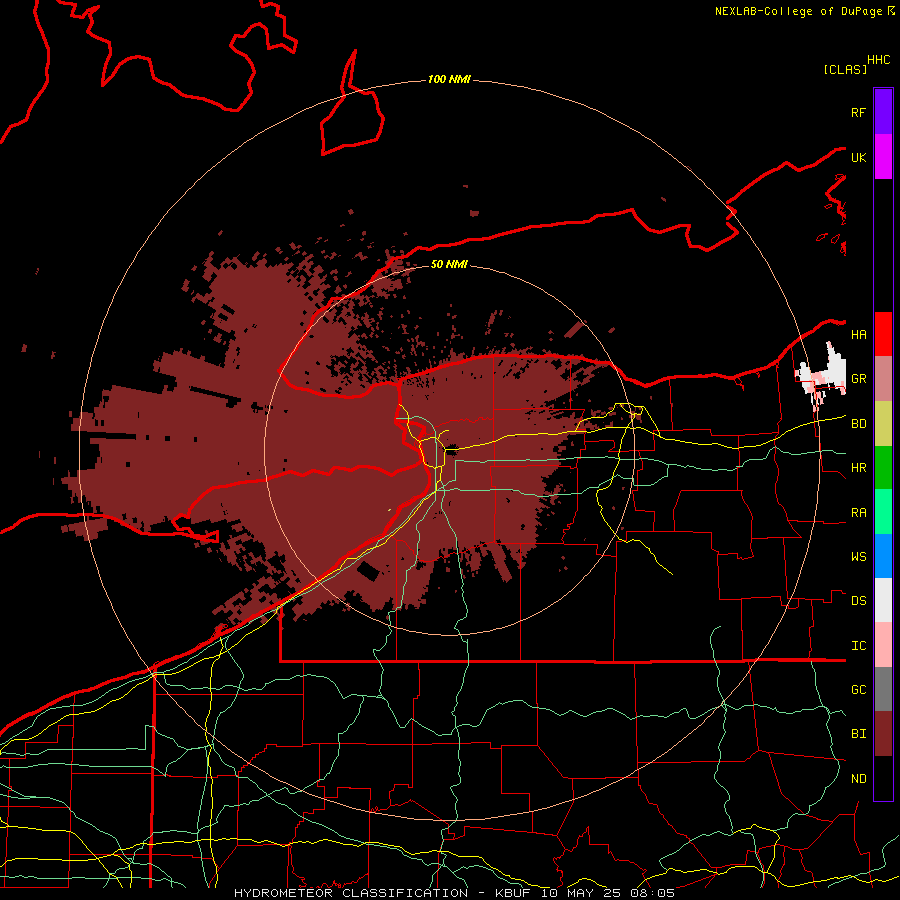900x900 pixels.
Task: Click the BI legend label
Action: [x=859, y=734]
